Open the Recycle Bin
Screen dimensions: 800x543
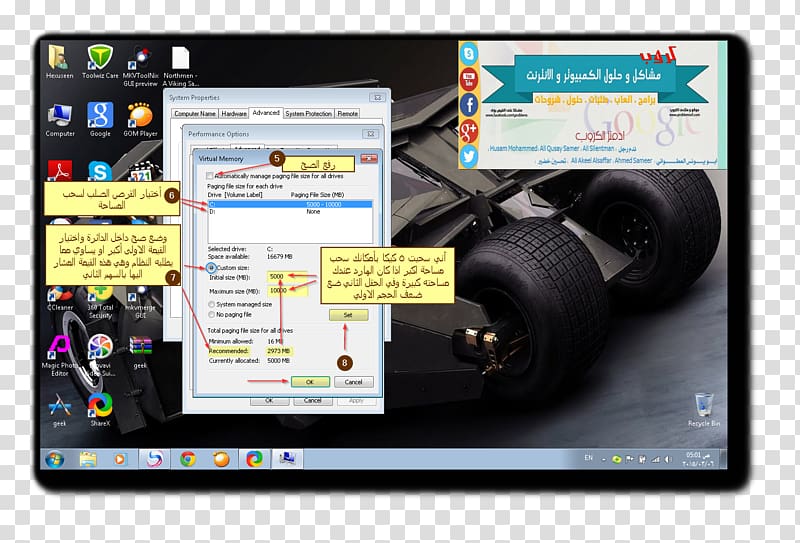pos(704,410)
